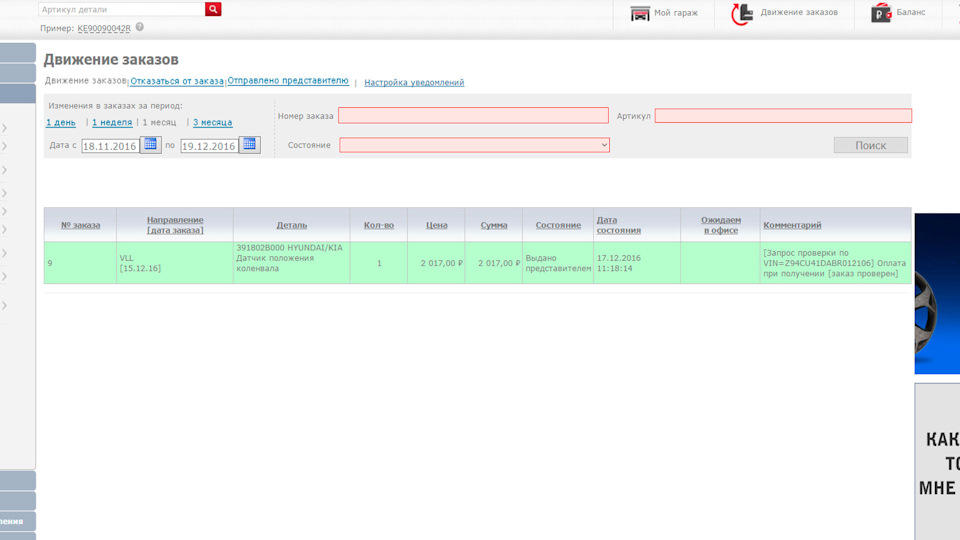Click Движение заказов text in top bar

click(799, 12)
